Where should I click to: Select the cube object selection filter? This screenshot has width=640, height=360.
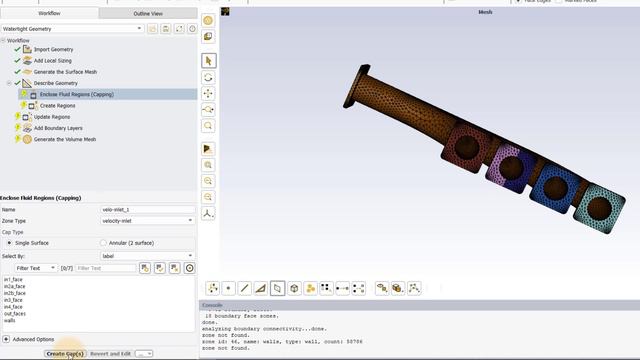coord(294,288)
